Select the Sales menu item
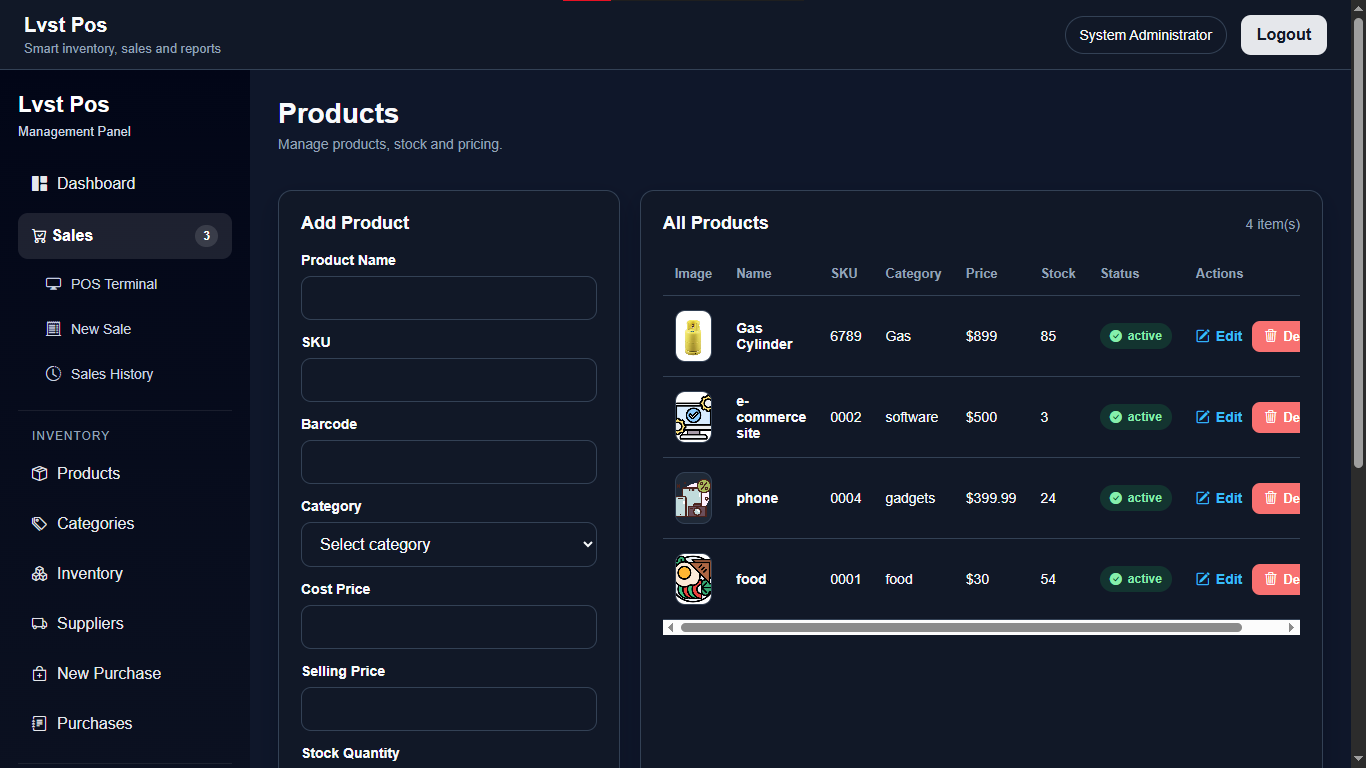 pos(125,236)
